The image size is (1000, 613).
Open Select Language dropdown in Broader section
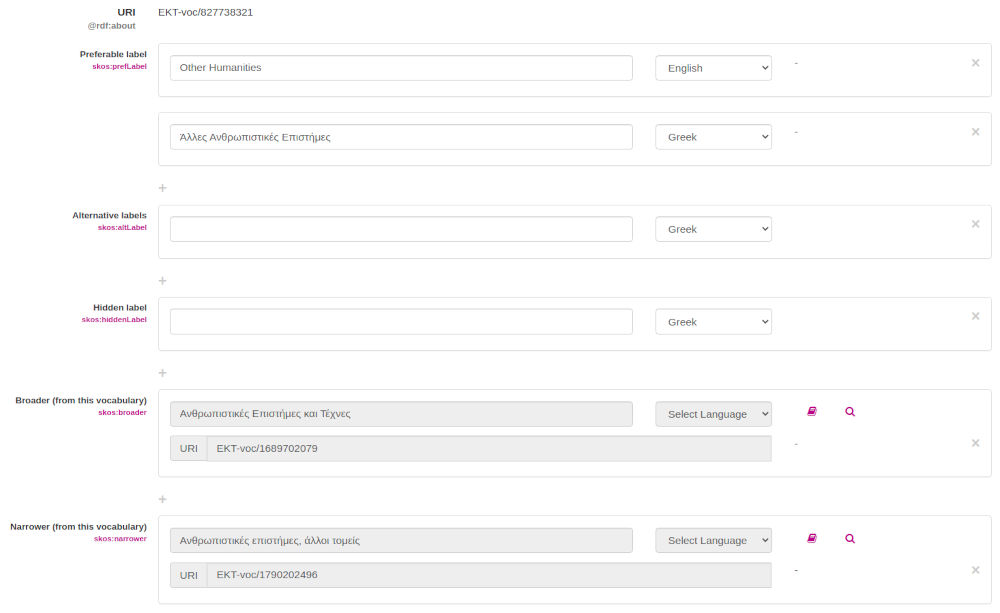click(713, 414)
